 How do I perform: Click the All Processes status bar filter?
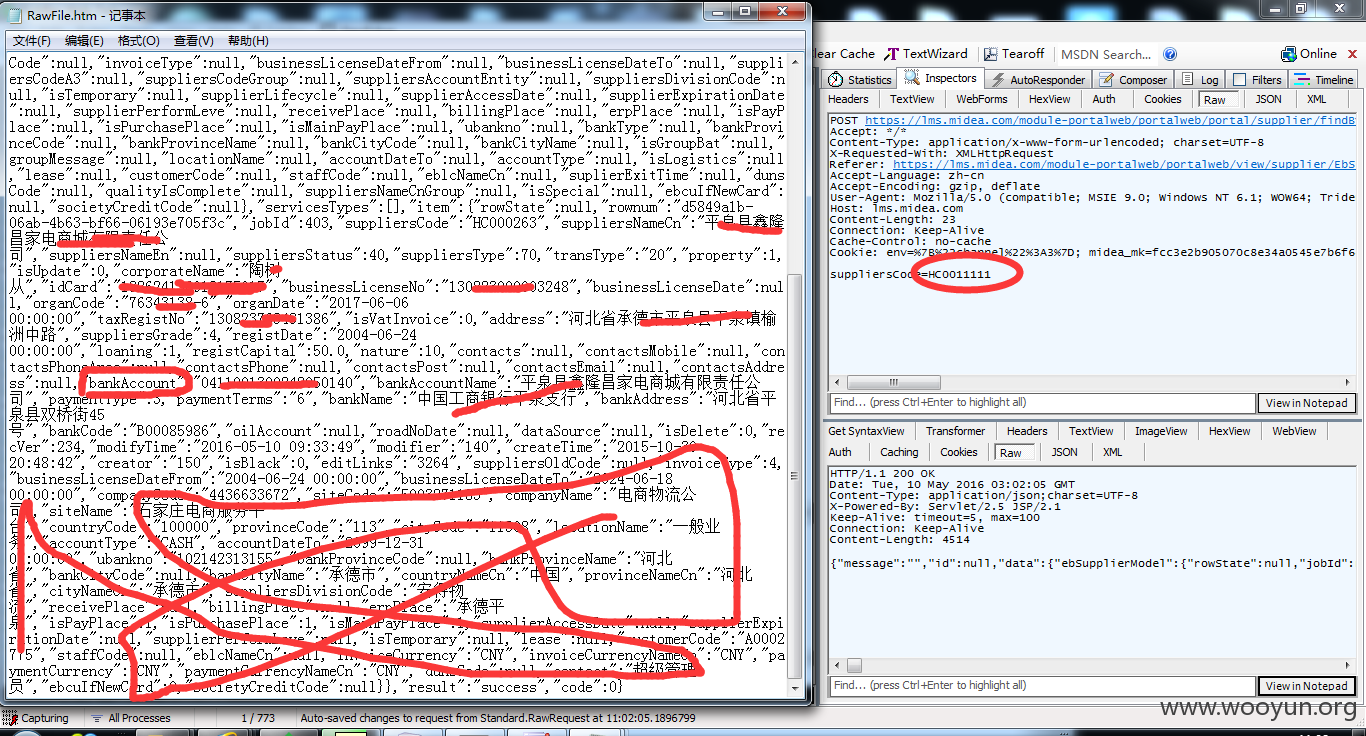click(x=130, y=718)
